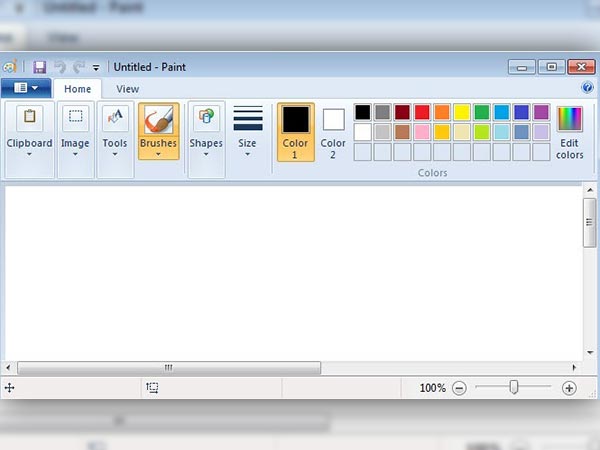The width and height of the screenshot is (600, 450).
Task: Activate Color 1 as the active color
Action: coord(295,132)
